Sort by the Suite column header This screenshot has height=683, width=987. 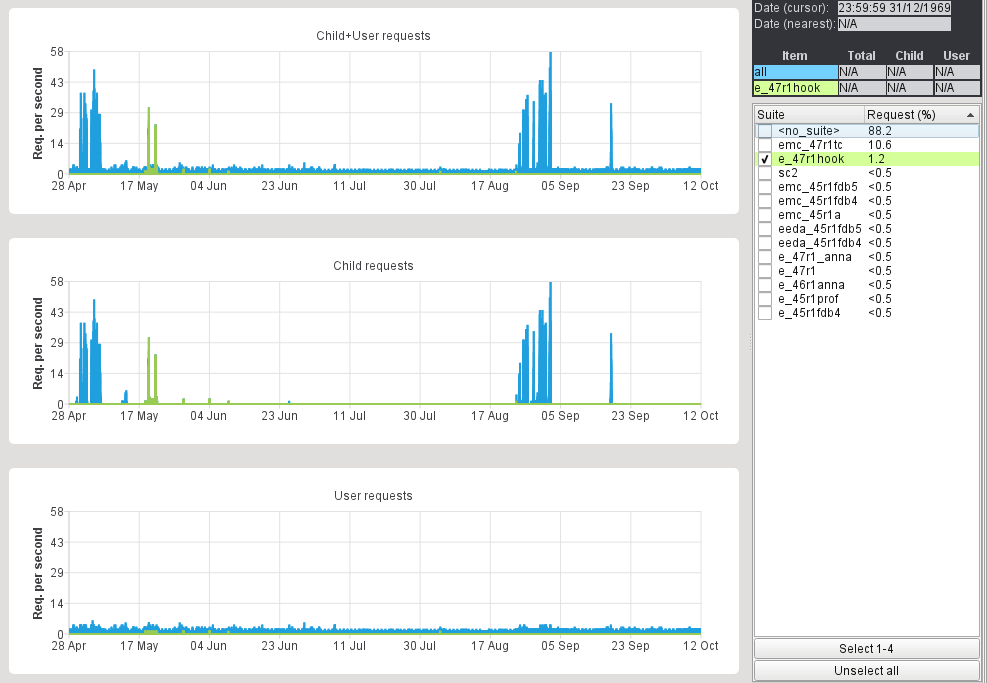click(808, 115)
